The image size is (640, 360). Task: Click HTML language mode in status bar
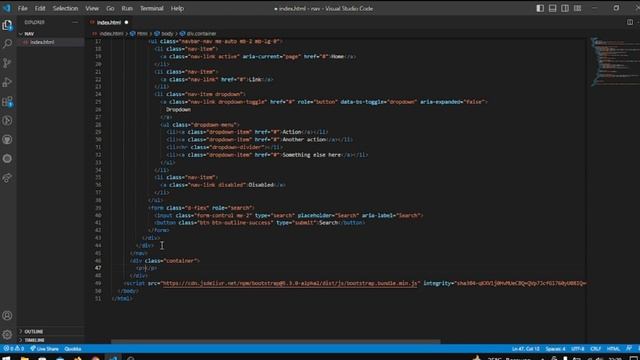(613, 349)
